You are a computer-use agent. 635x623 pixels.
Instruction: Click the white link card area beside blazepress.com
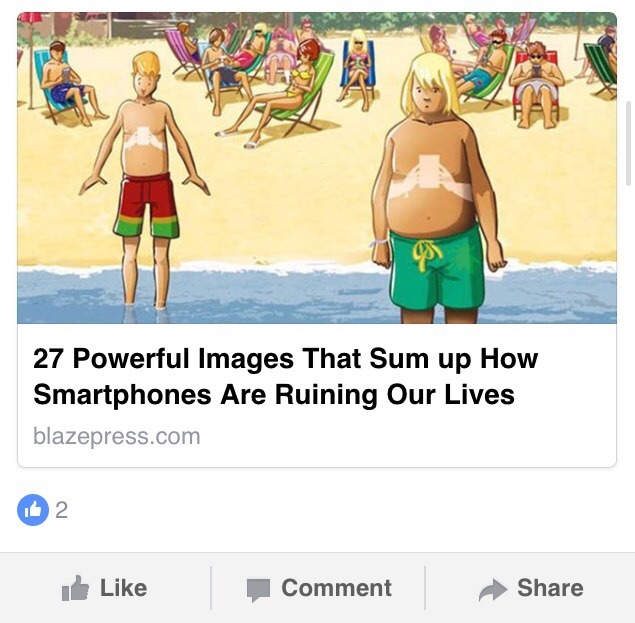[405, 437]
